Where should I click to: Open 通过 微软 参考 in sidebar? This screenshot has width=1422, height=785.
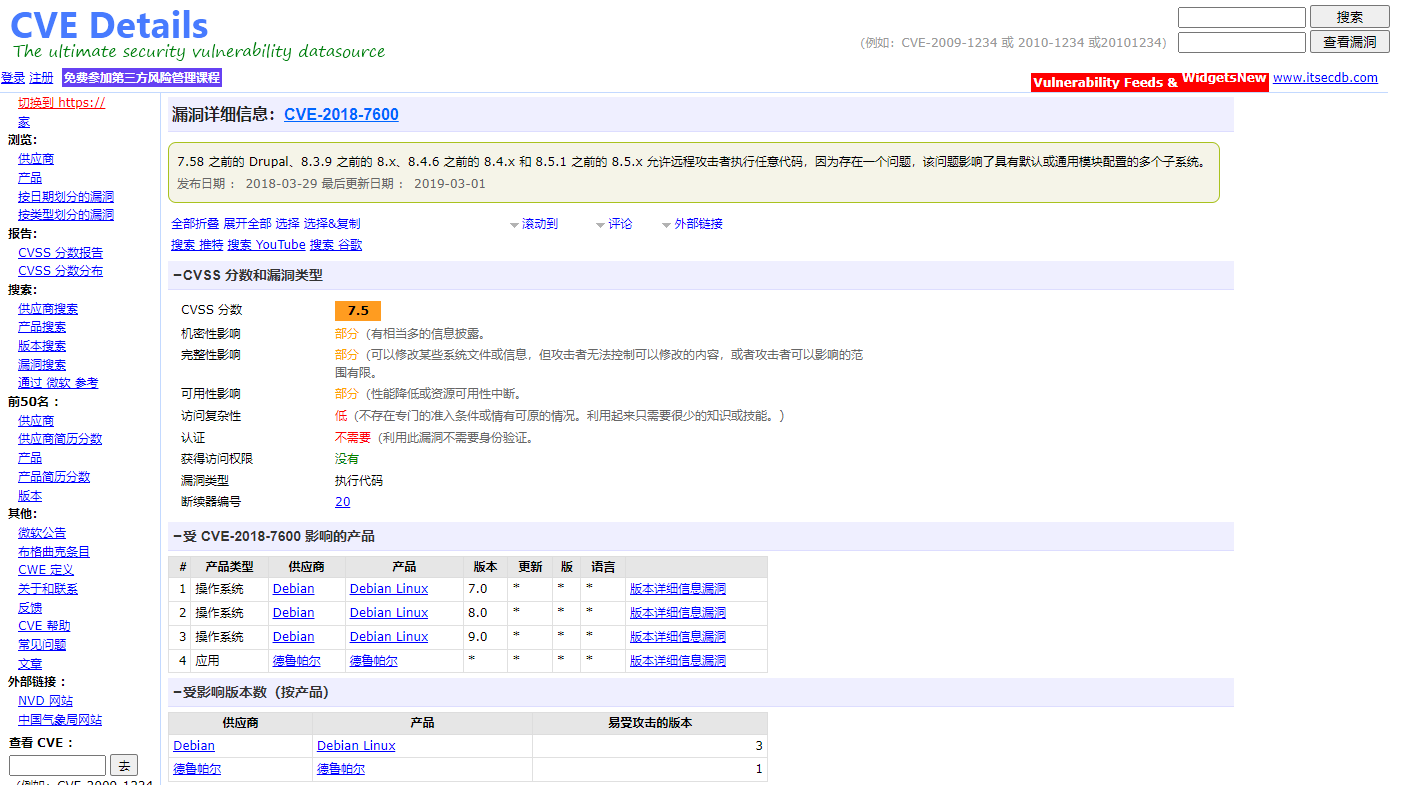click(58, 383)
